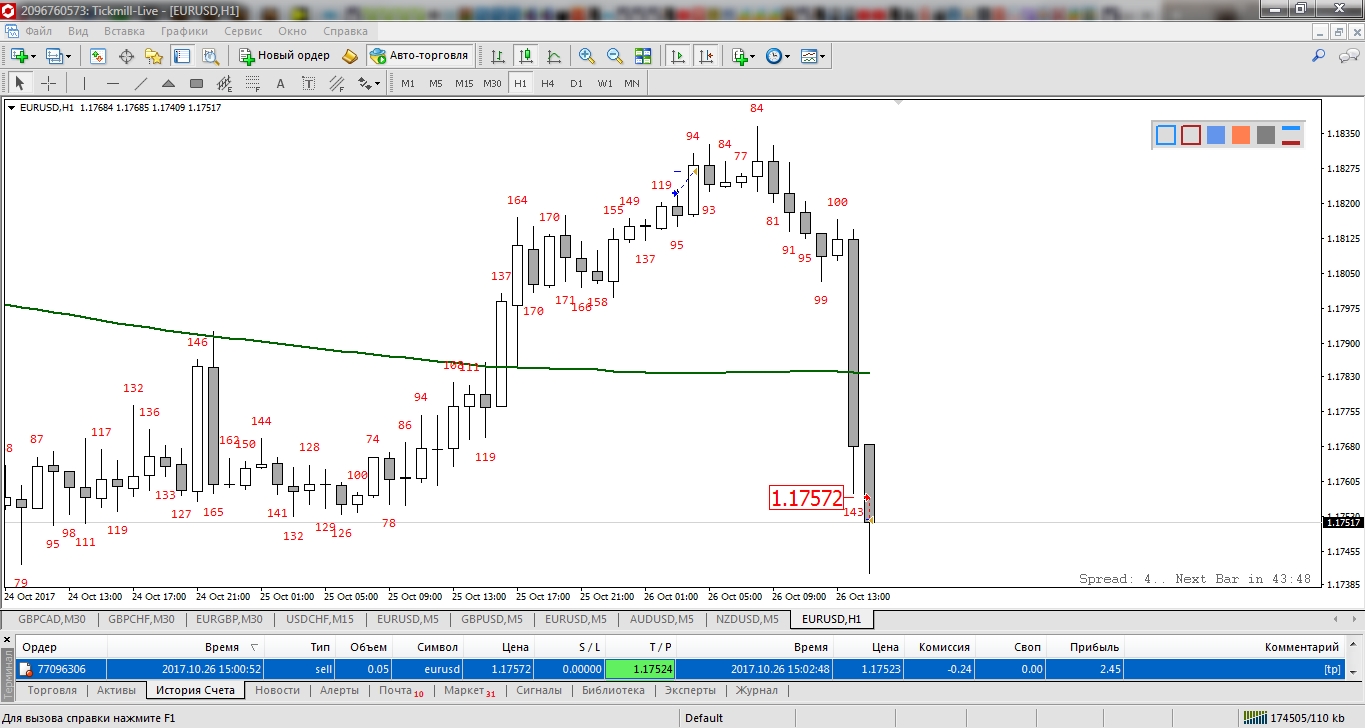Image resolution: width=1365 pixels, height=728 pixels.
Task: Tile chart windows with the grid icon
Action: click(643, 56)
